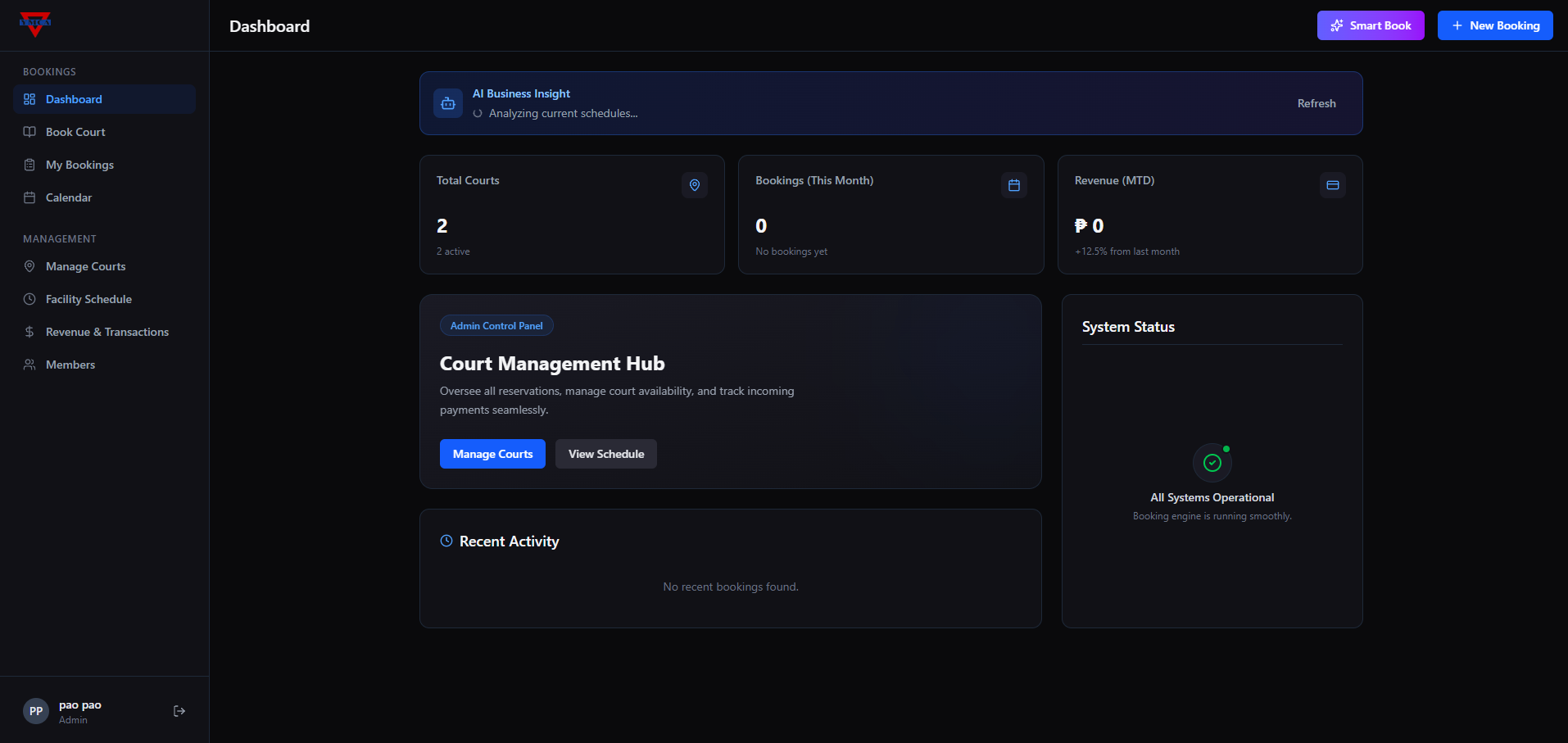Click the Dashboard grid icon in sidebar
The height and width of the screenshot is (743, 1568).
point(29,99)
